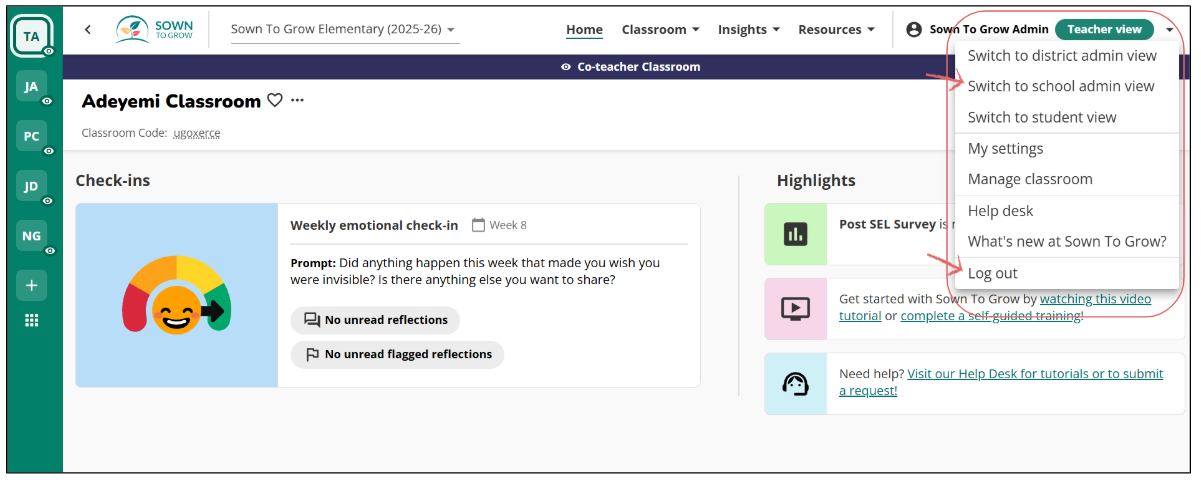Go to the Home tab
Screen dimensions: 1201x484
coord(584,30)
